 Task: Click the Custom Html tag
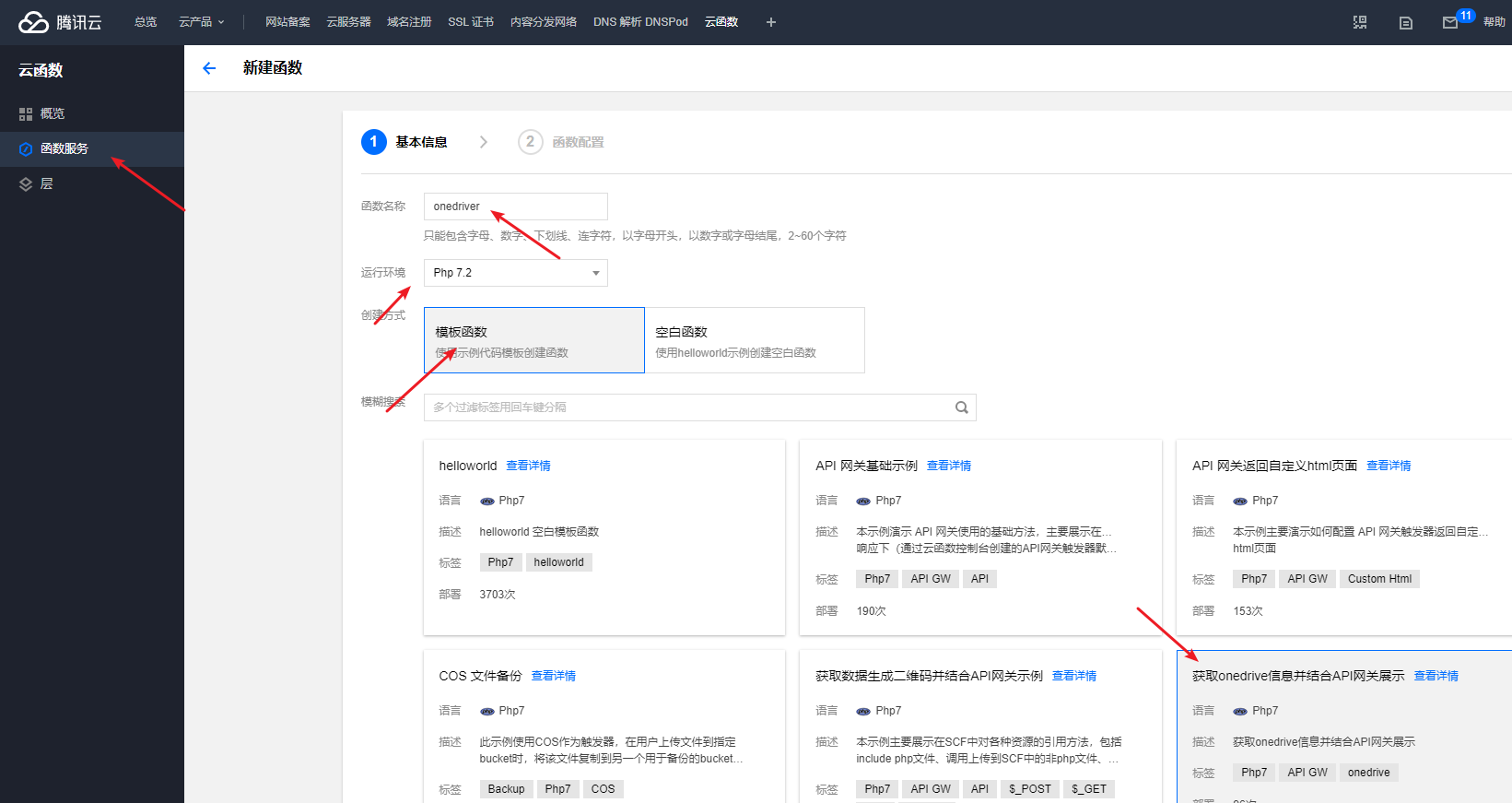(1379, 579)
